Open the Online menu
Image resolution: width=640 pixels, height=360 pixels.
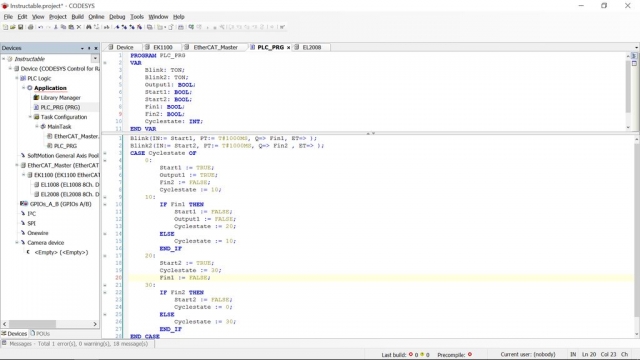point(96,17)
